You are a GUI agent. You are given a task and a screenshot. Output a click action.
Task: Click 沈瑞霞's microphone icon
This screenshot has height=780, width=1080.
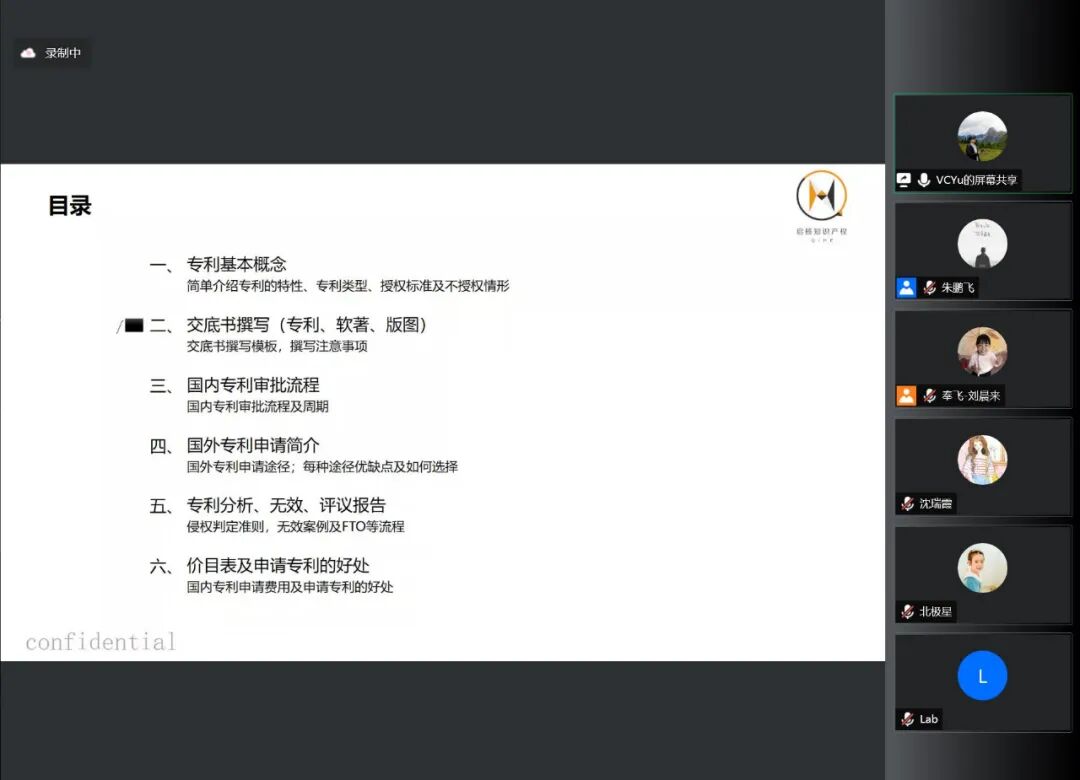point(909,503)
